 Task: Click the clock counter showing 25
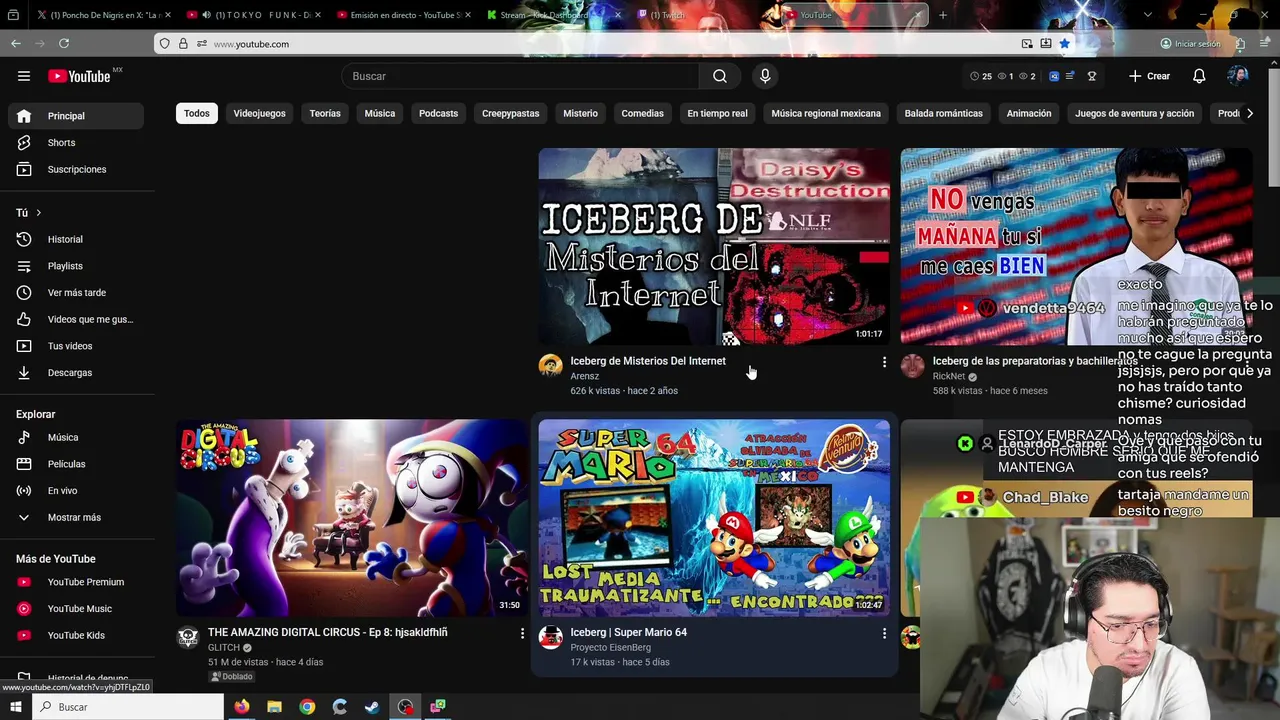[981, 76]
